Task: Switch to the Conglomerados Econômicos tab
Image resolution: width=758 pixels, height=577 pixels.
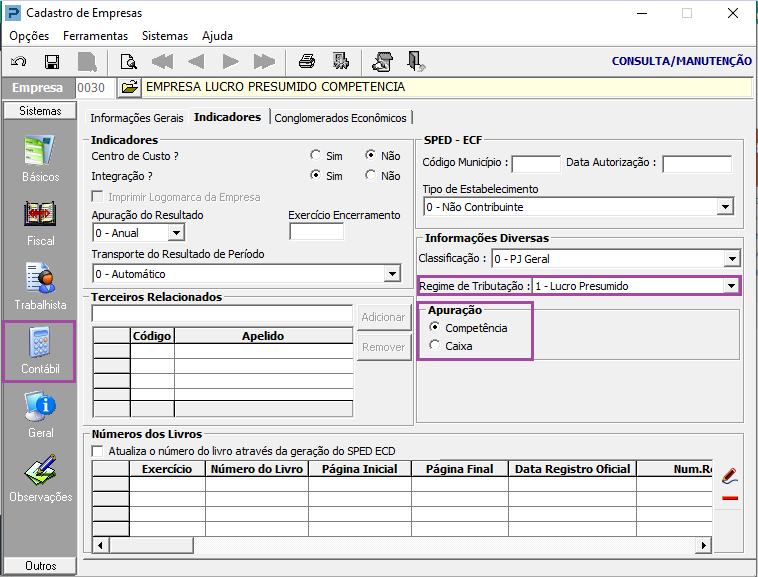Action: 340,118
